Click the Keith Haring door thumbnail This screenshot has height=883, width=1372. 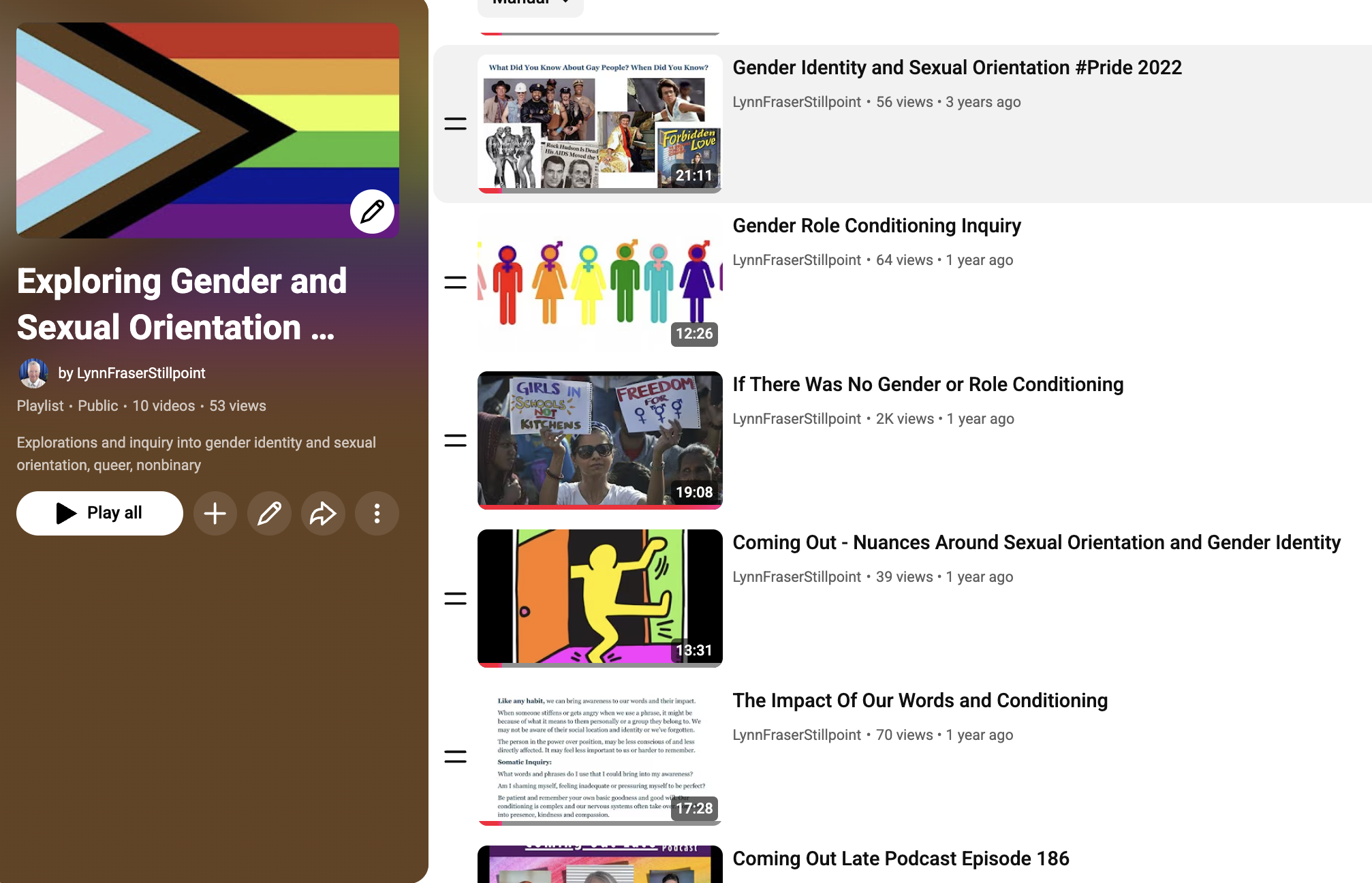599,598
